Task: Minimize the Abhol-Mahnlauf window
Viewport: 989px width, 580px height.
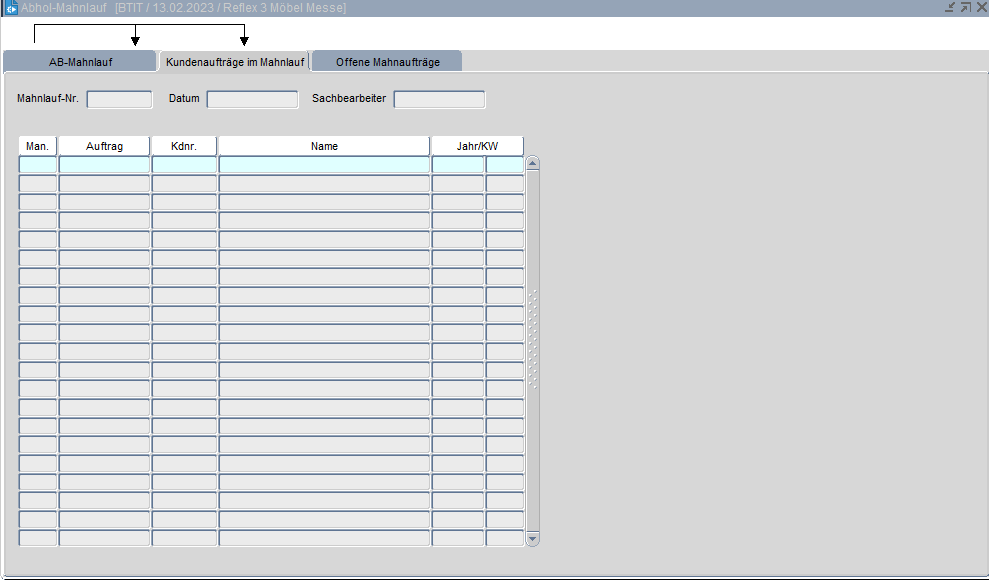Action: [x=950, y=8]
